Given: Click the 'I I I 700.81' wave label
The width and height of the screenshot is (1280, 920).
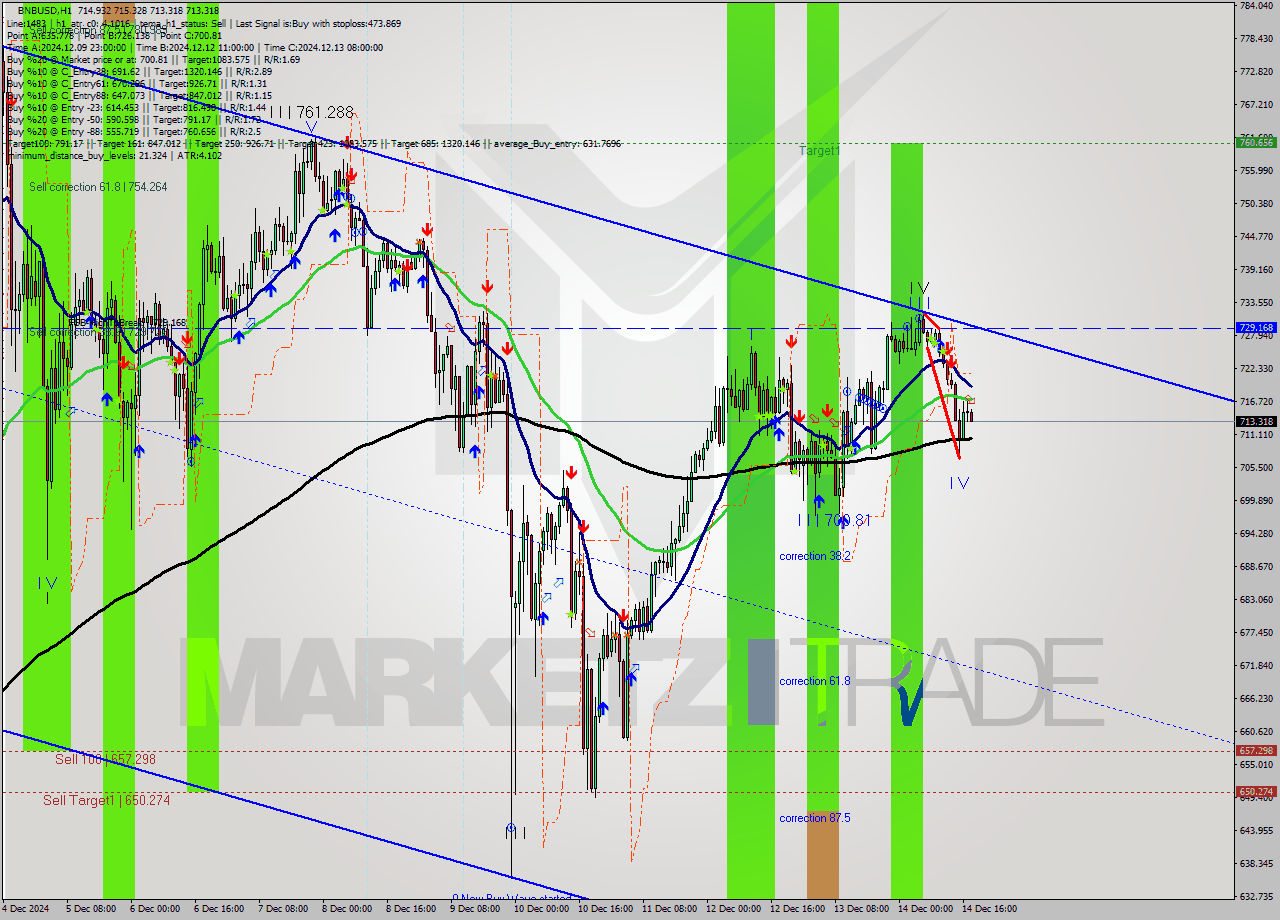Looking at the screenshot, I should (835, 520).
